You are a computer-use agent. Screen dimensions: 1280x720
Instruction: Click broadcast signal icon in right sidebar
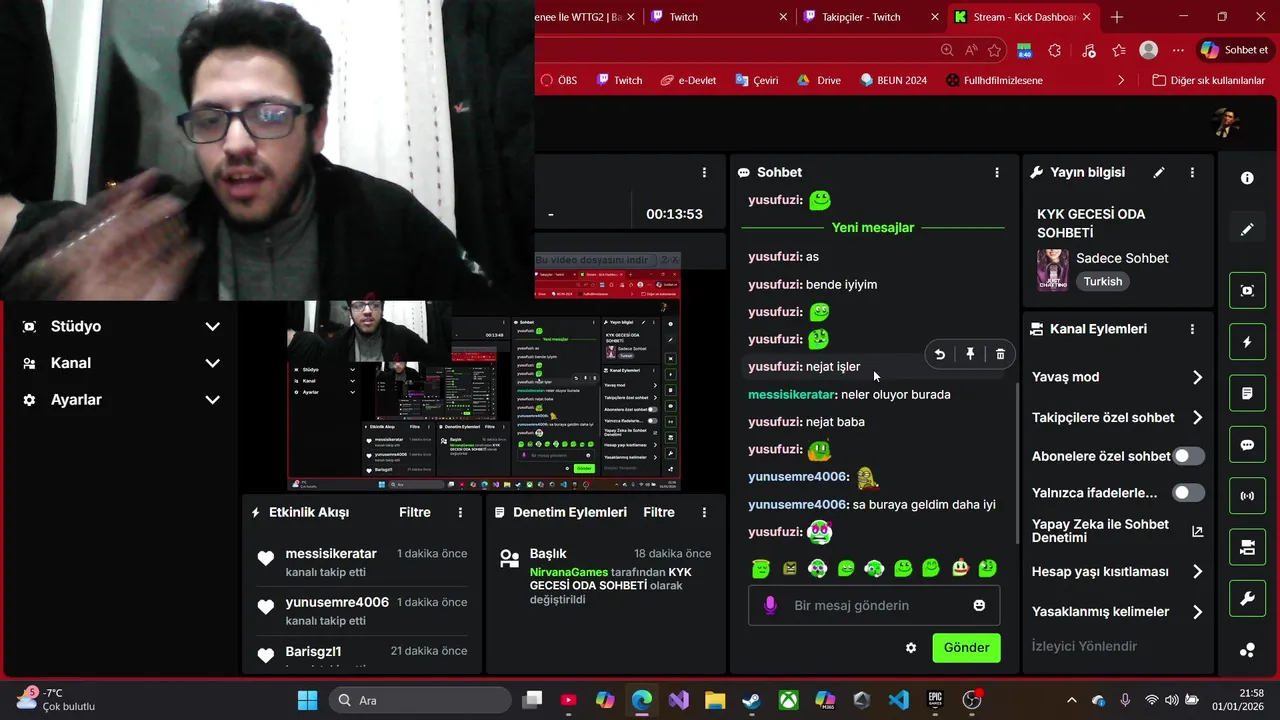(1247, 496)
